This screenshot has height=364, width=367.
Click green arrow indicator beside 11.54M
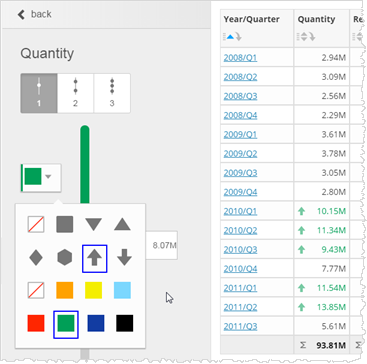301,288
